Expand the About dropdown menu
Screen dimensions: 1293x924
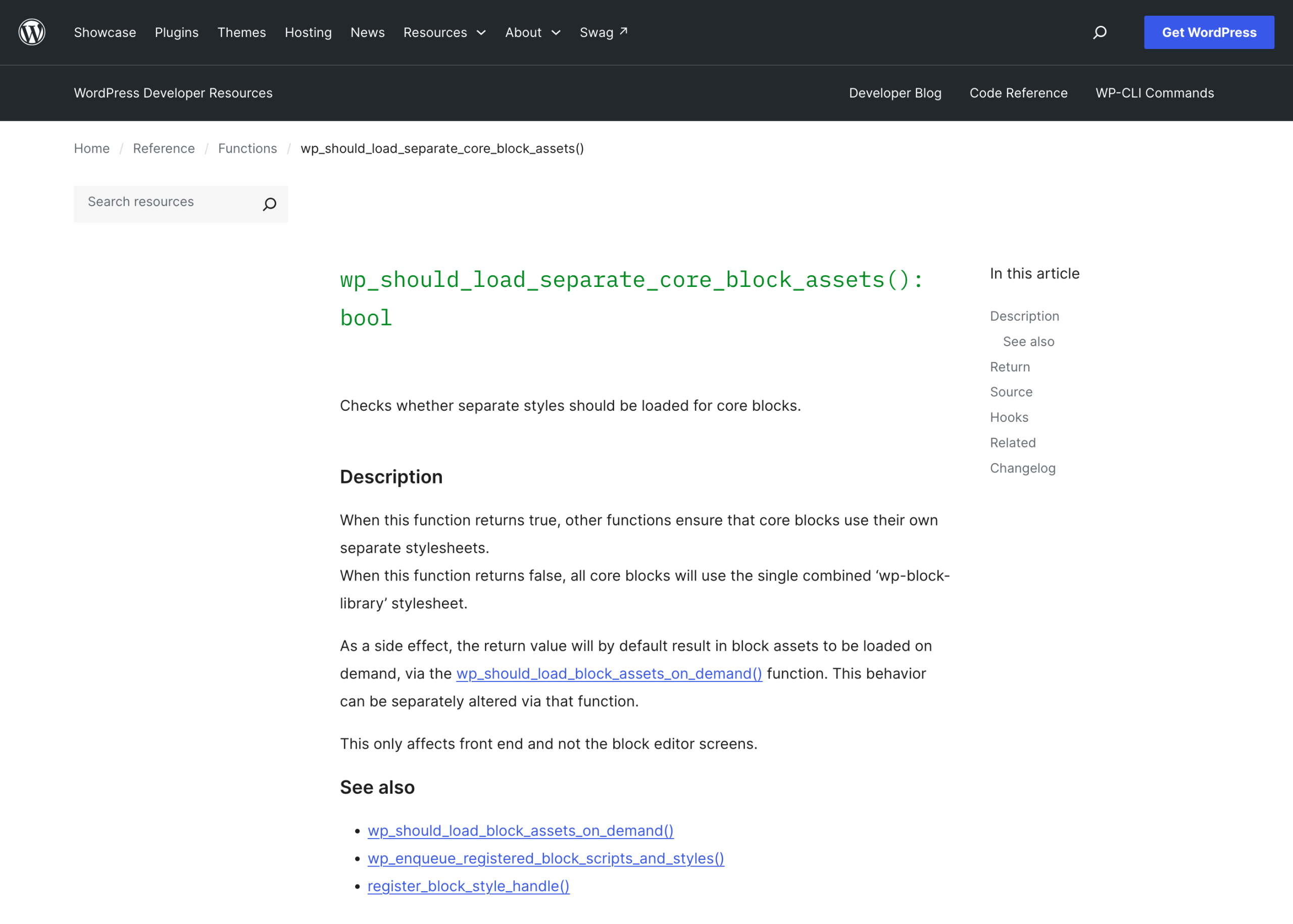[533, 32]
